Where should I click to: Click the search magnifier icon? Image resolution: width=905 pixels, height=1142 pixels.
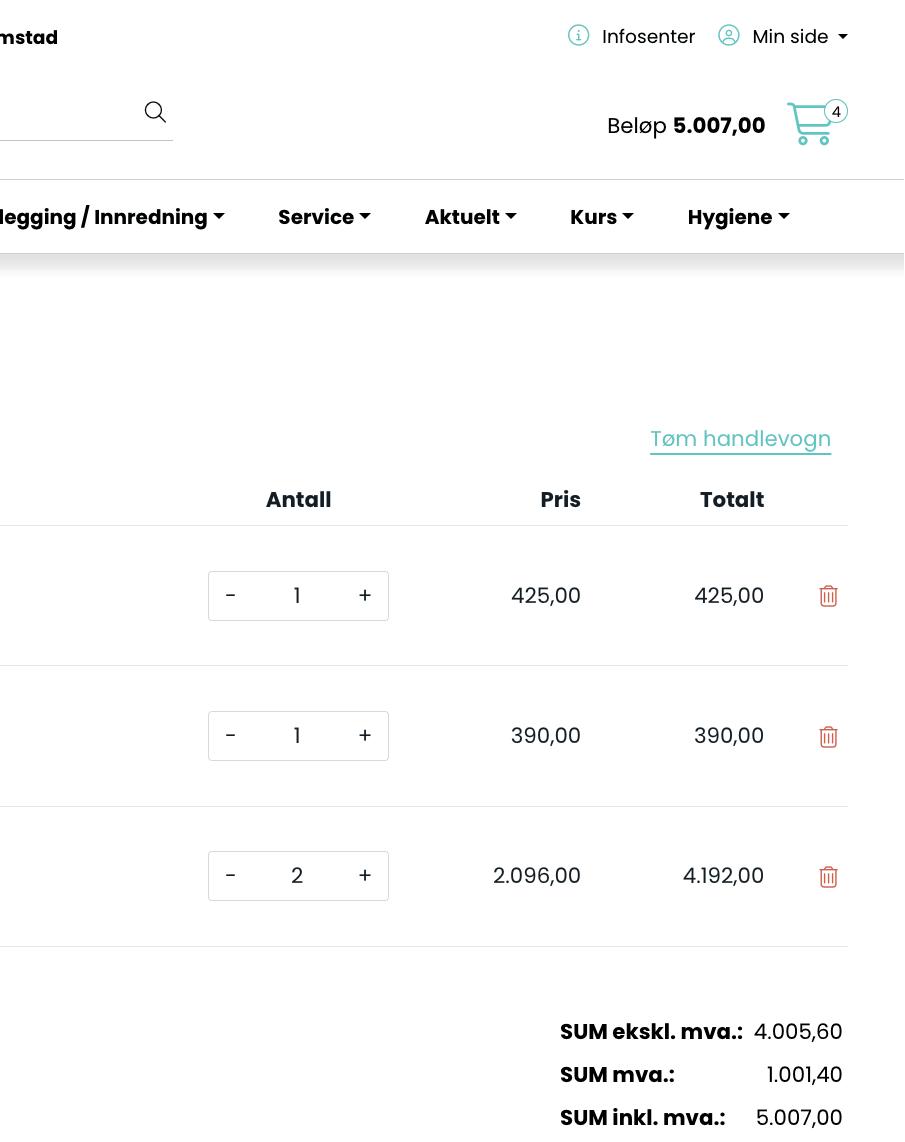click(x=155, y=112)
